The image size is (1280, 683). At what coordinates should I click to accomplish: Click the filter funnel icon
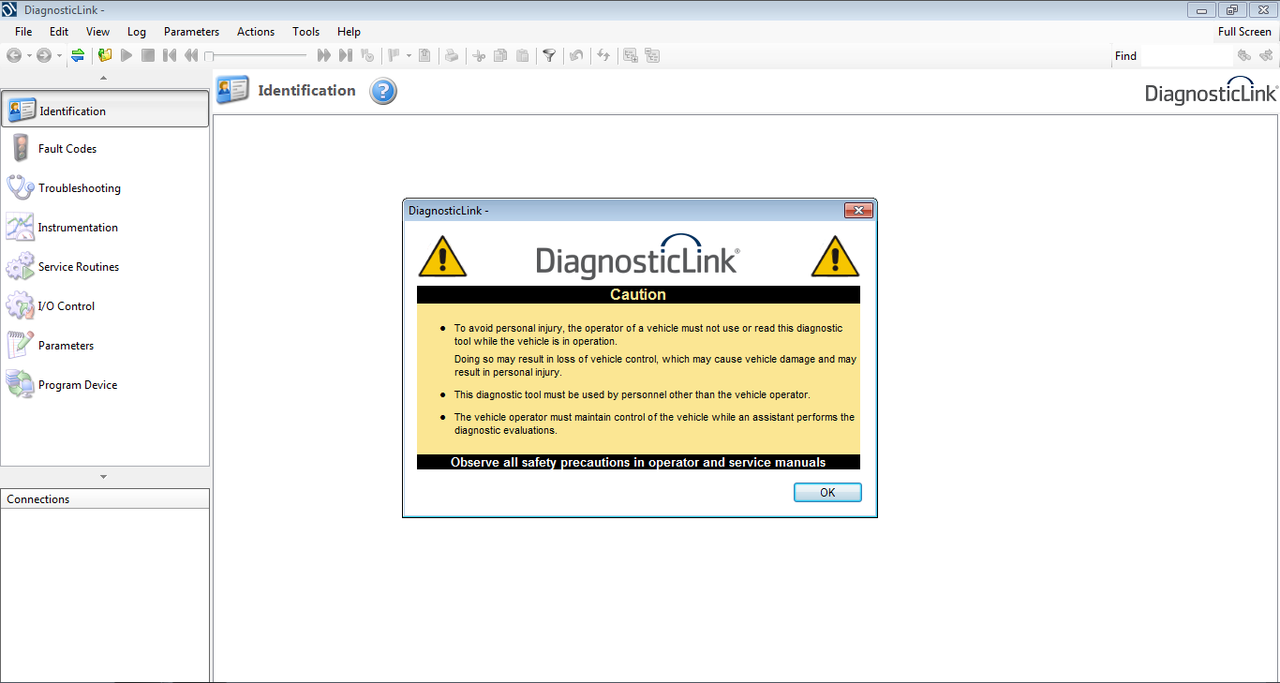(549, 56)
